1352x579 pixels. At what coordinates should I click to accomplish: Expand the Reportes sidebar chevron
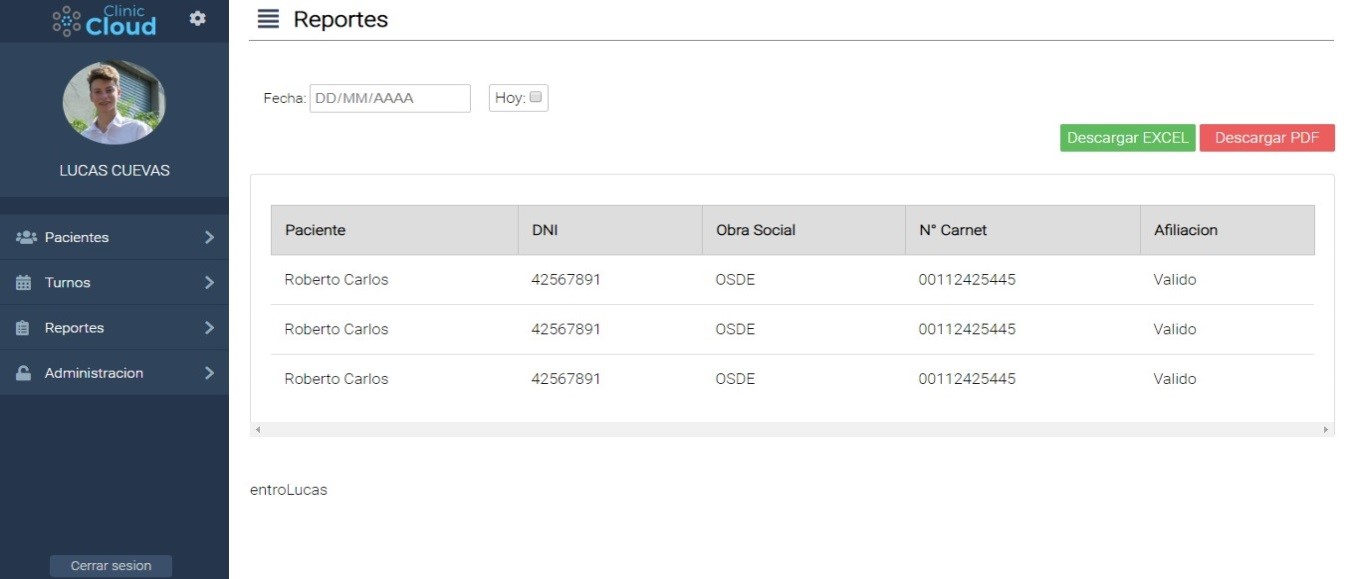(209, 328)
